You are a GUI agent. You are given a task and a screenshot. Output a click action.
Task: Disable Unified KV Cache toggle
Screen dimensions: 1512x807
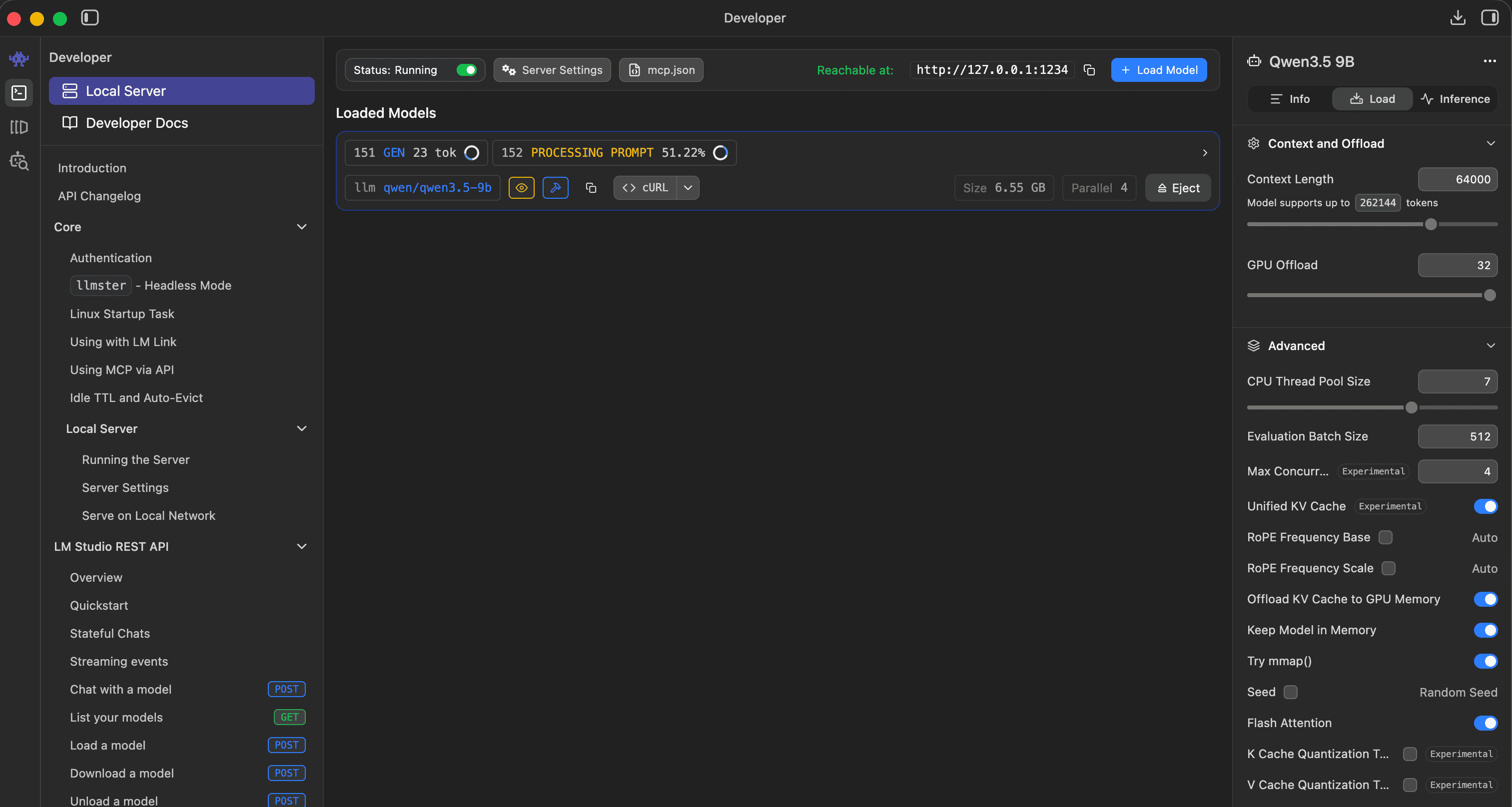point(1486,506)
